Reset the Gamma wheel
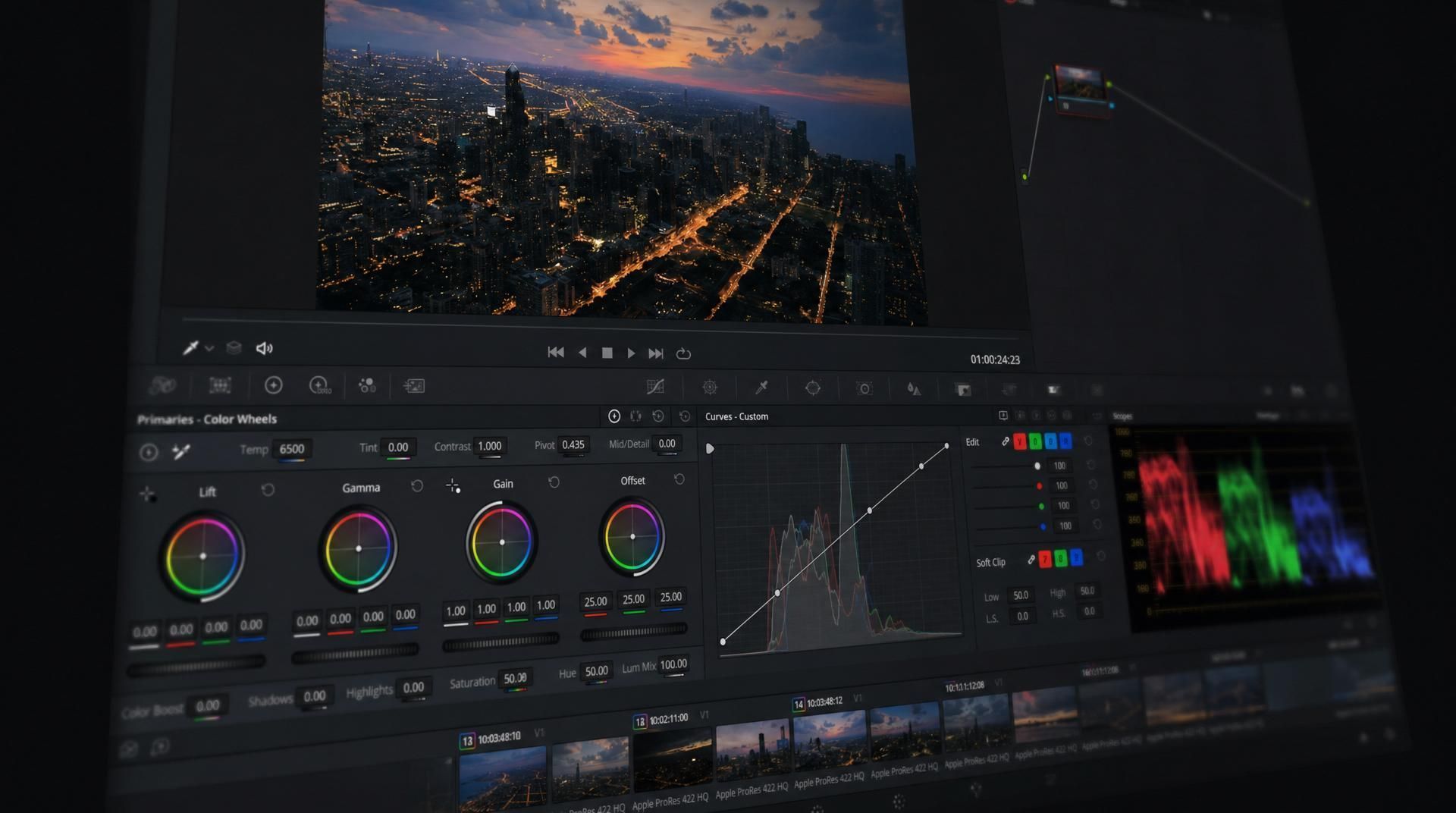The height and width of the screenshot is (813, 1456). pyautogui.click(x=417, y=485)
